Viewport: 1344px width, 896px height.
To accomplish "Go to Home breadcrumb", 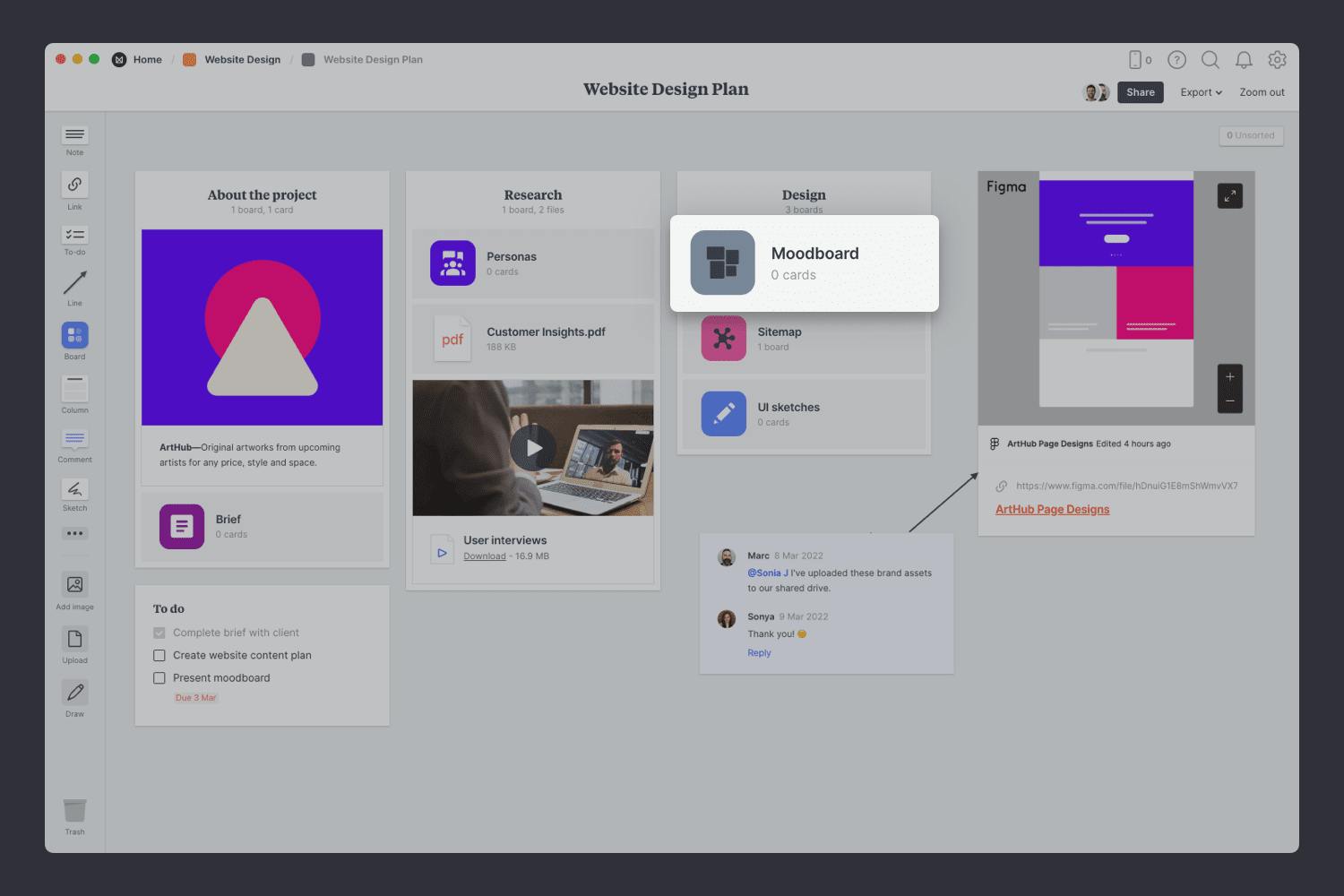I will tap(147, 60).
